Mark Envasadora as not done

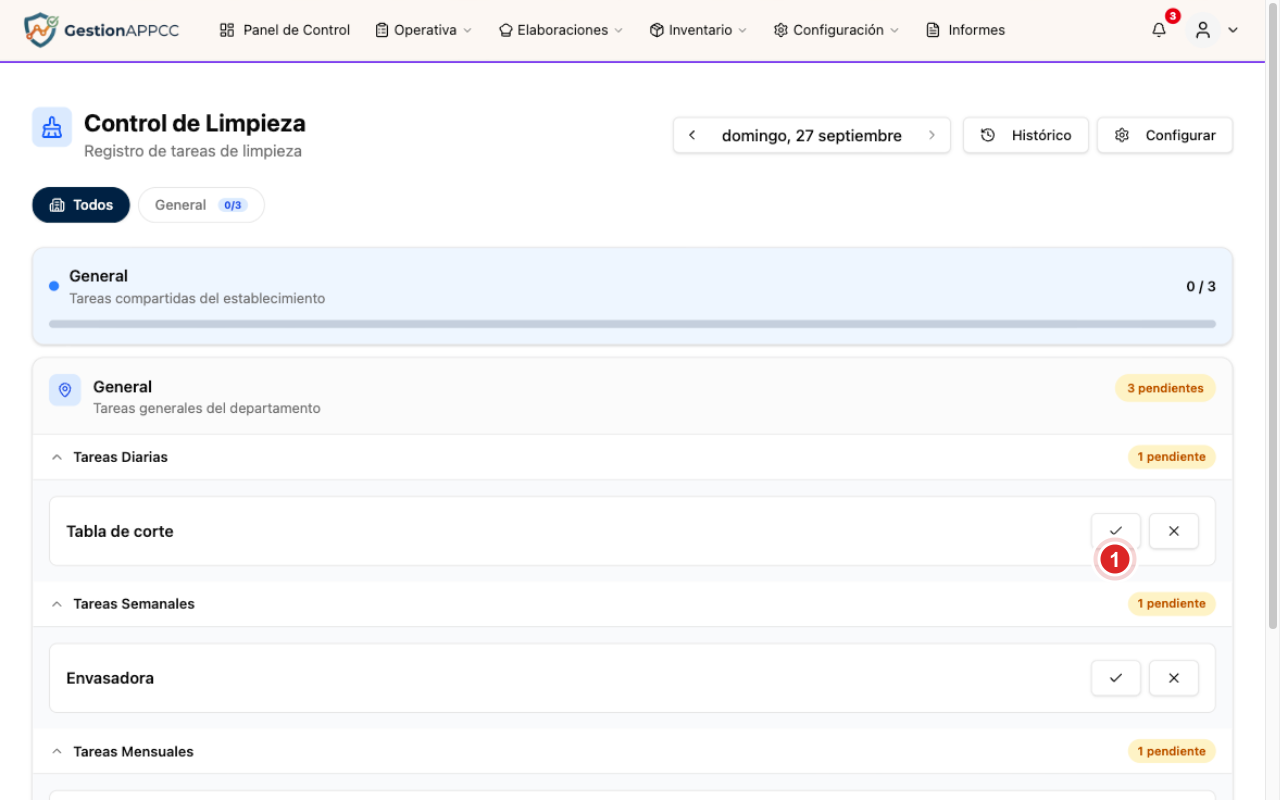(1174, 678)
